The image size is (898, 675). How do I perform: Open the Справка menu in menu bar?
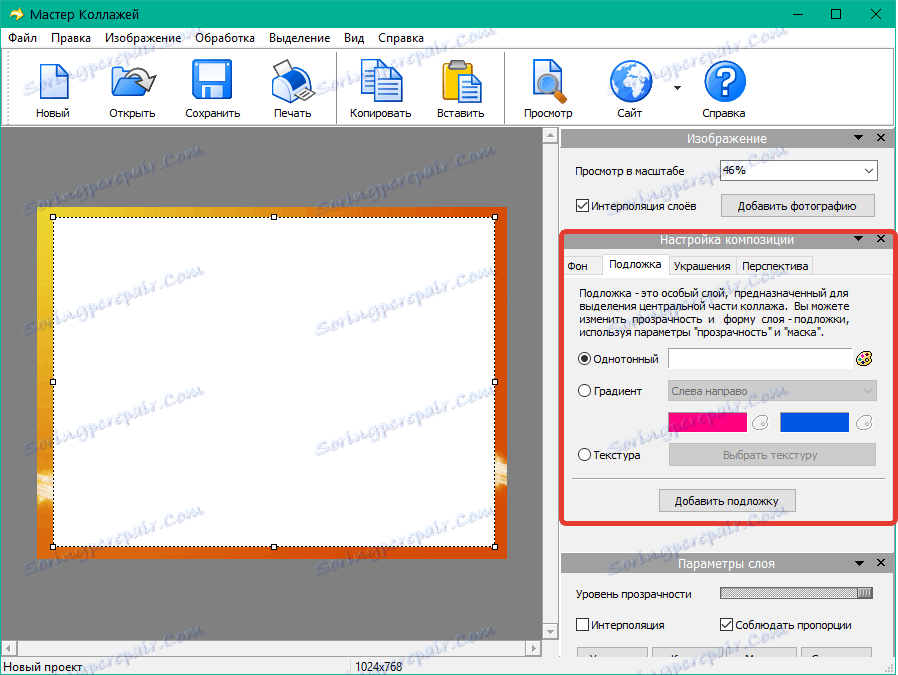[401, 38]
